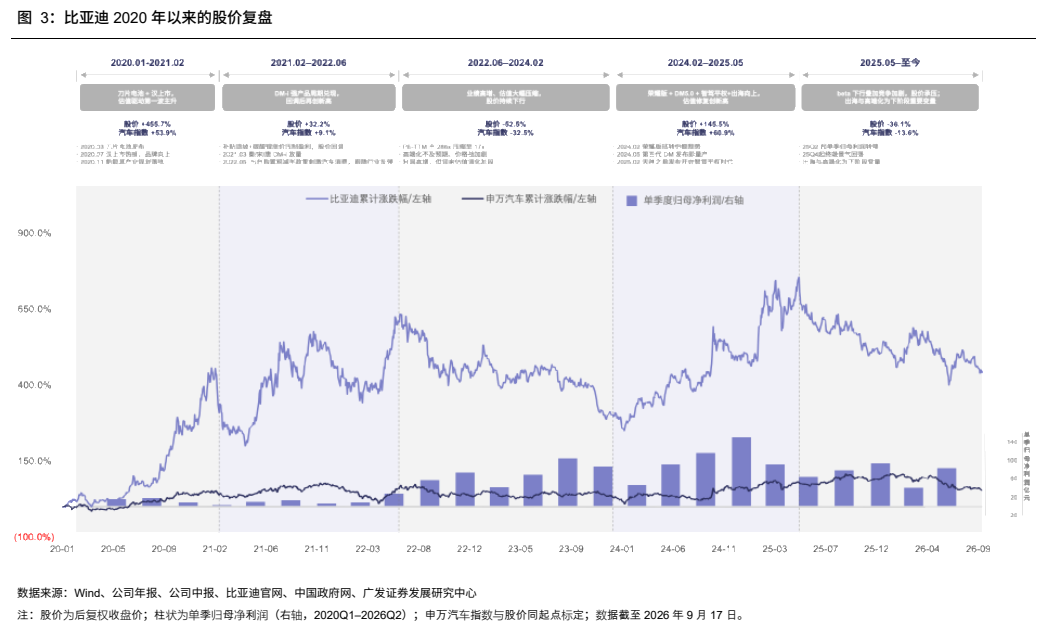Click the tallest quarterly net profit bar

[741, 472]
